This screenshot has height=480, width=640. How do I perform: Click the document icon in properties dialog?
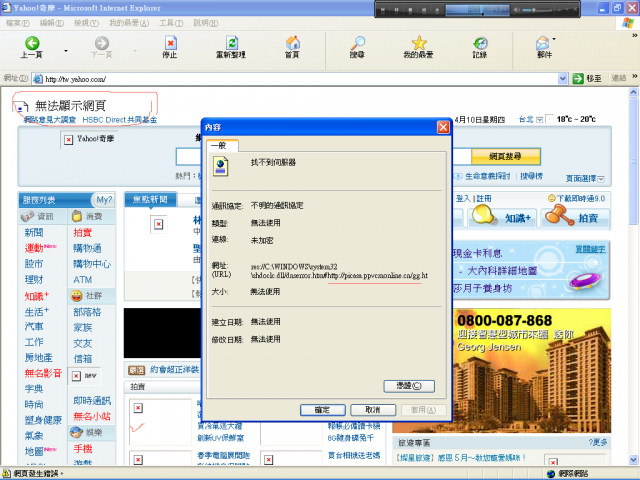(220, 167)
